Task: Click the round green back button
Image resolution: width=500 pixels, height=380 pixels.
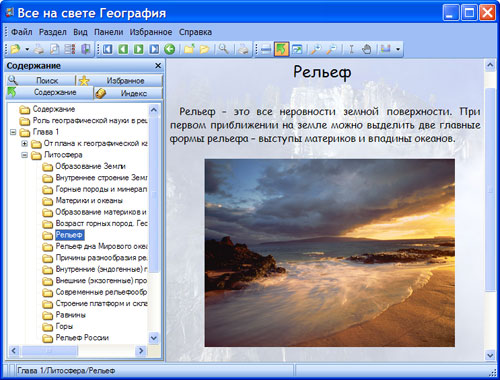Action: coord(170,50)
